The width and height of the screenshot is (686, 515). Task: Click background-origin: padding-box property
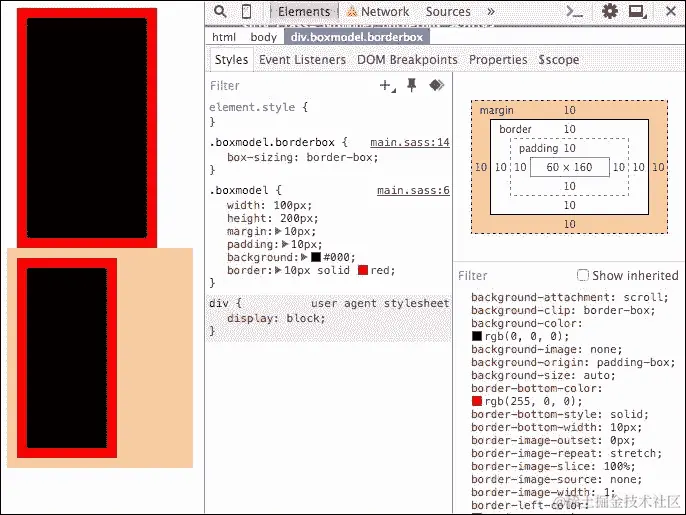(x=573, y=362)
